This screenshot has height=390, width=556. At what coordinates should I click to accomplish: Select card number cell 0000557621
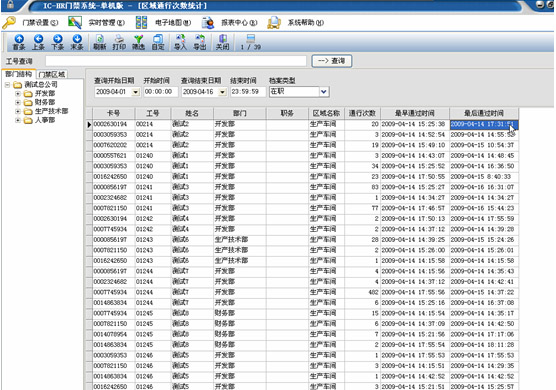coord(113,156)
